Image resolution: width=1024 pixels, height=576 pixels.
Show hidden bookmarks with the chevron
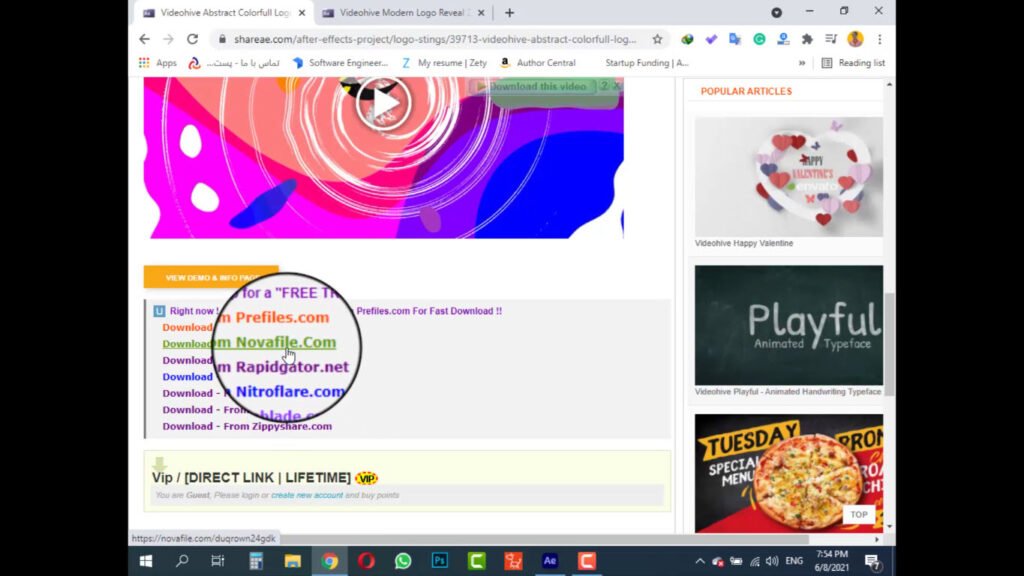[x=801, y=63]
